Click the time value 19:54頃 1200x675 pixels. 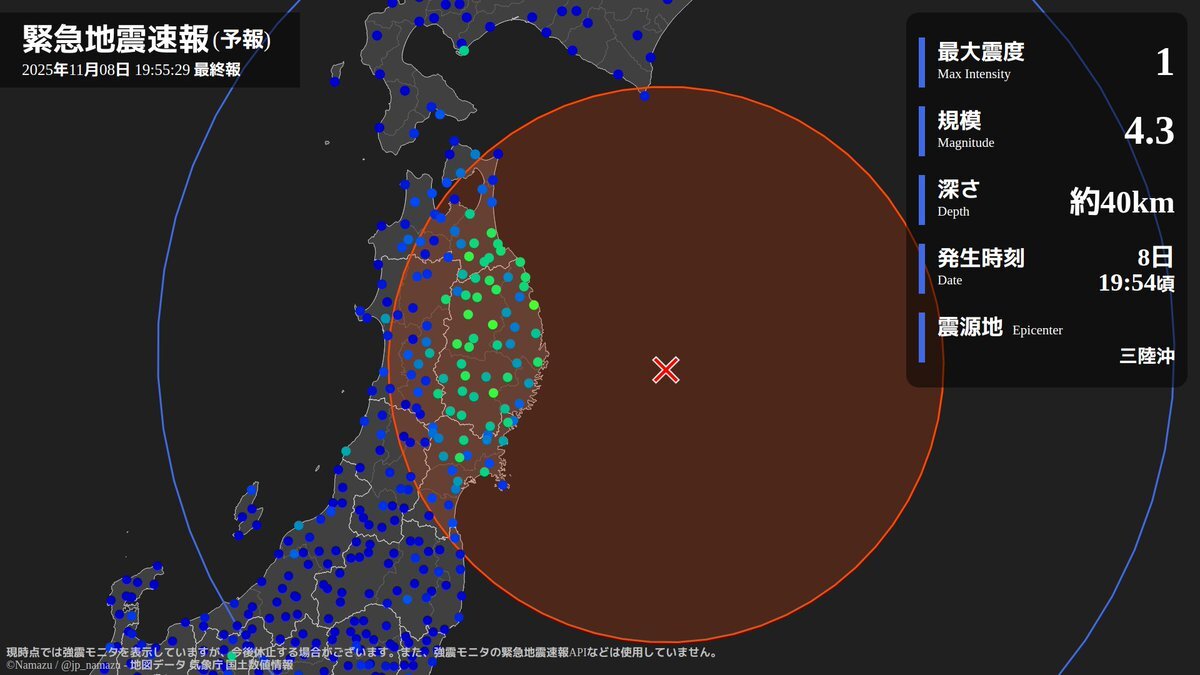[x=1136, y=283]
